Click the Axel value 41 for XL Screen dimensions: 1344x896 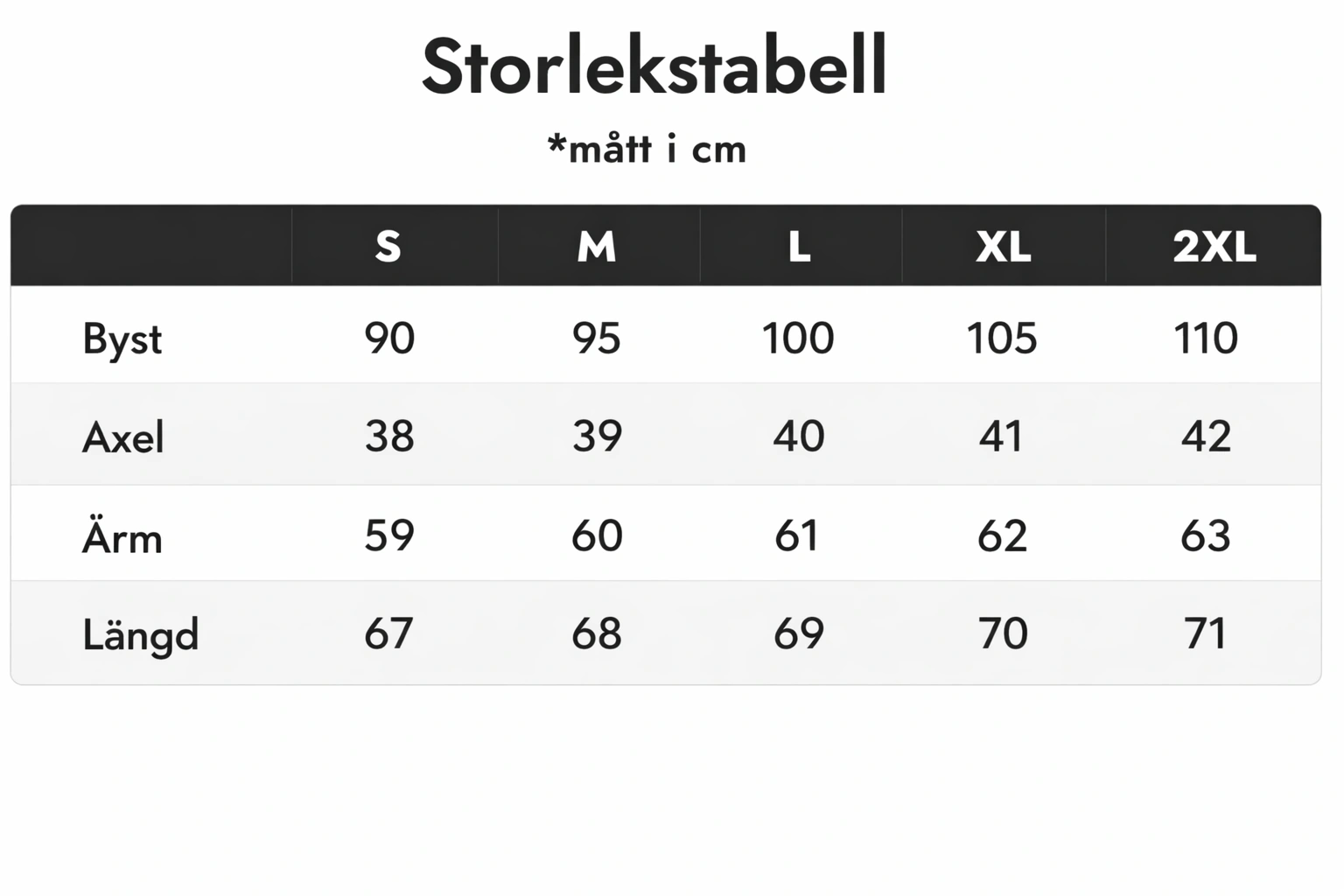1001,436
